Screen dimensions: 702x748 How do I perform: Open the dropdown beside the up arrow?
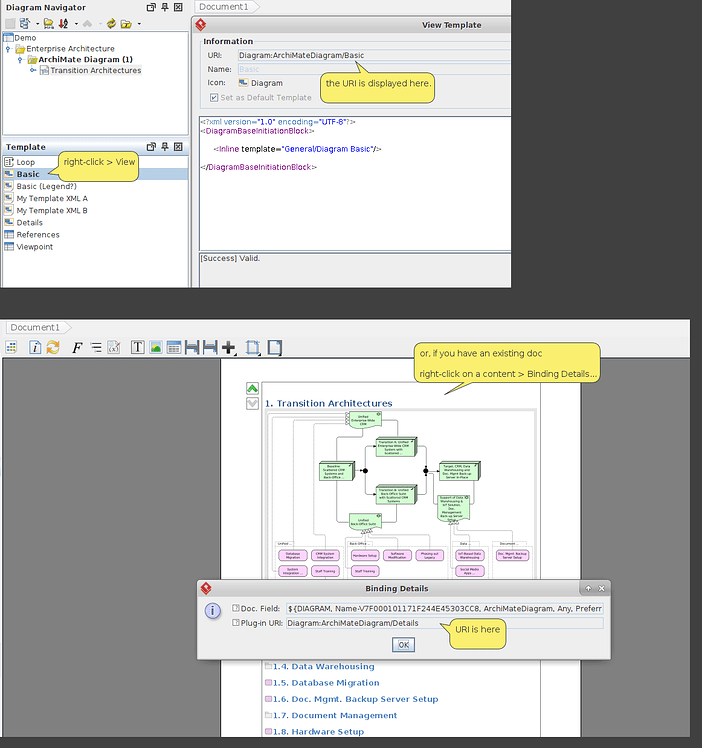(x=100, y=24)
